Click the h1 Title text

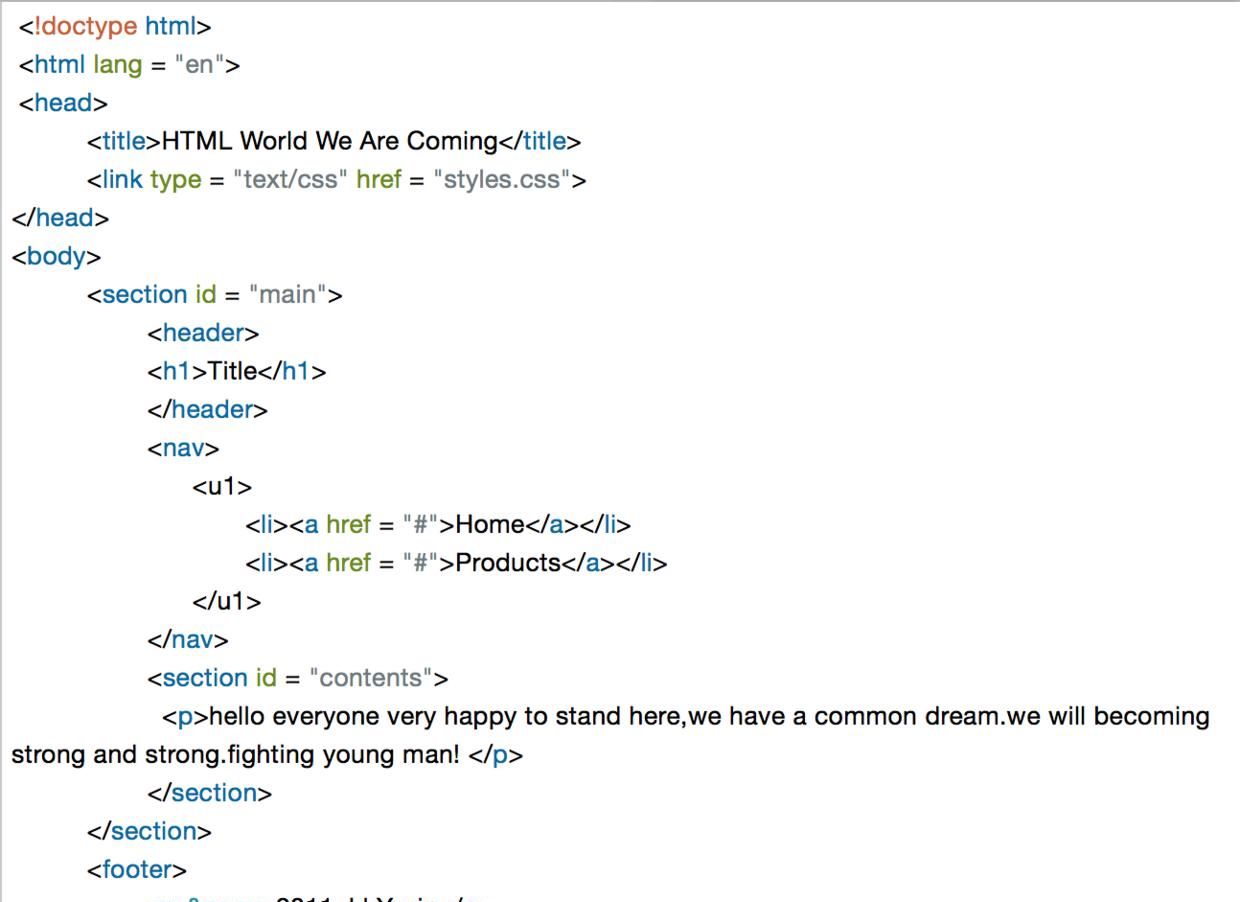(x=232, y=371)
